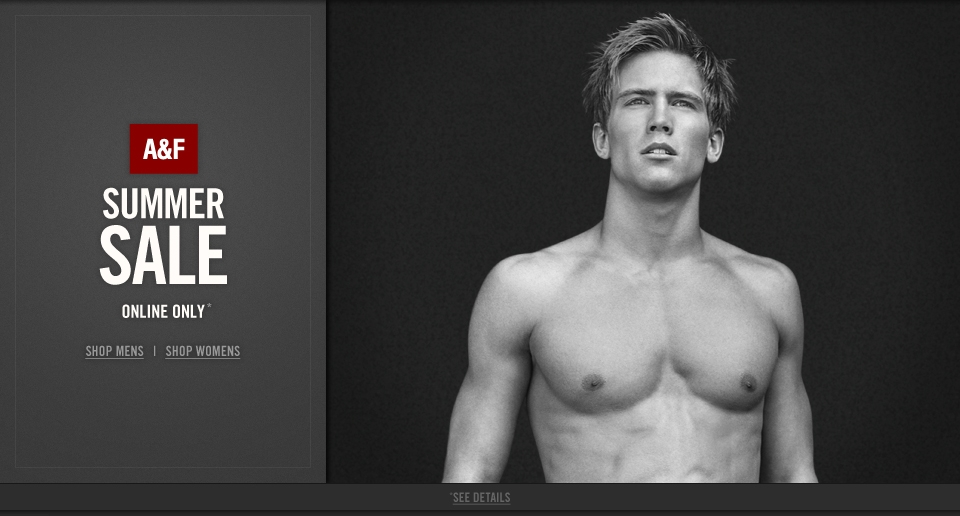Click the Summer Sale headline text
960x516 pixels.
pos(163,236)
